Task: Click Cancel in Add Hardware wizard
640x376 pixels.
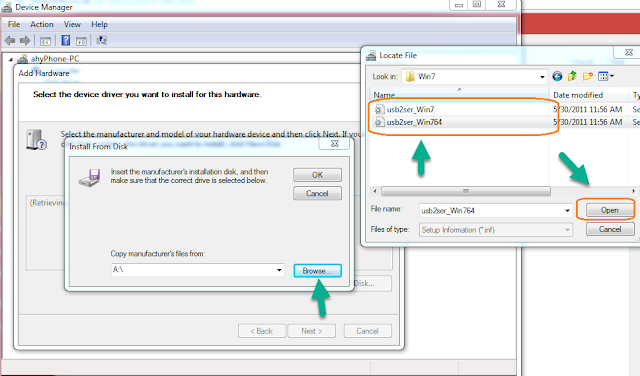Action: click(367, 331)
